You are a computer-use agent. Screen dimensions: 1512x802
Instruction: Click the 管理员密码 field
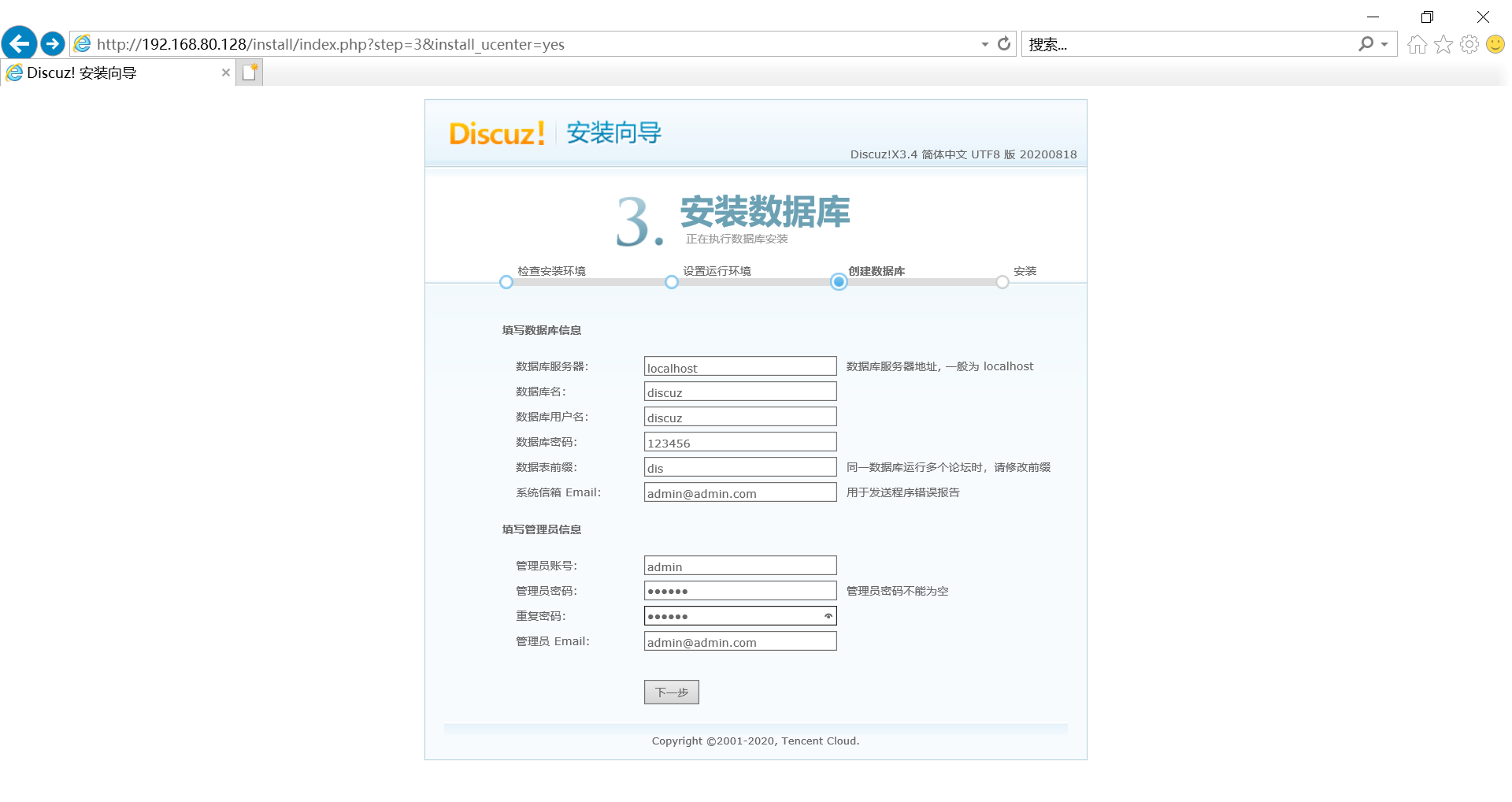[x=740, y=591]
